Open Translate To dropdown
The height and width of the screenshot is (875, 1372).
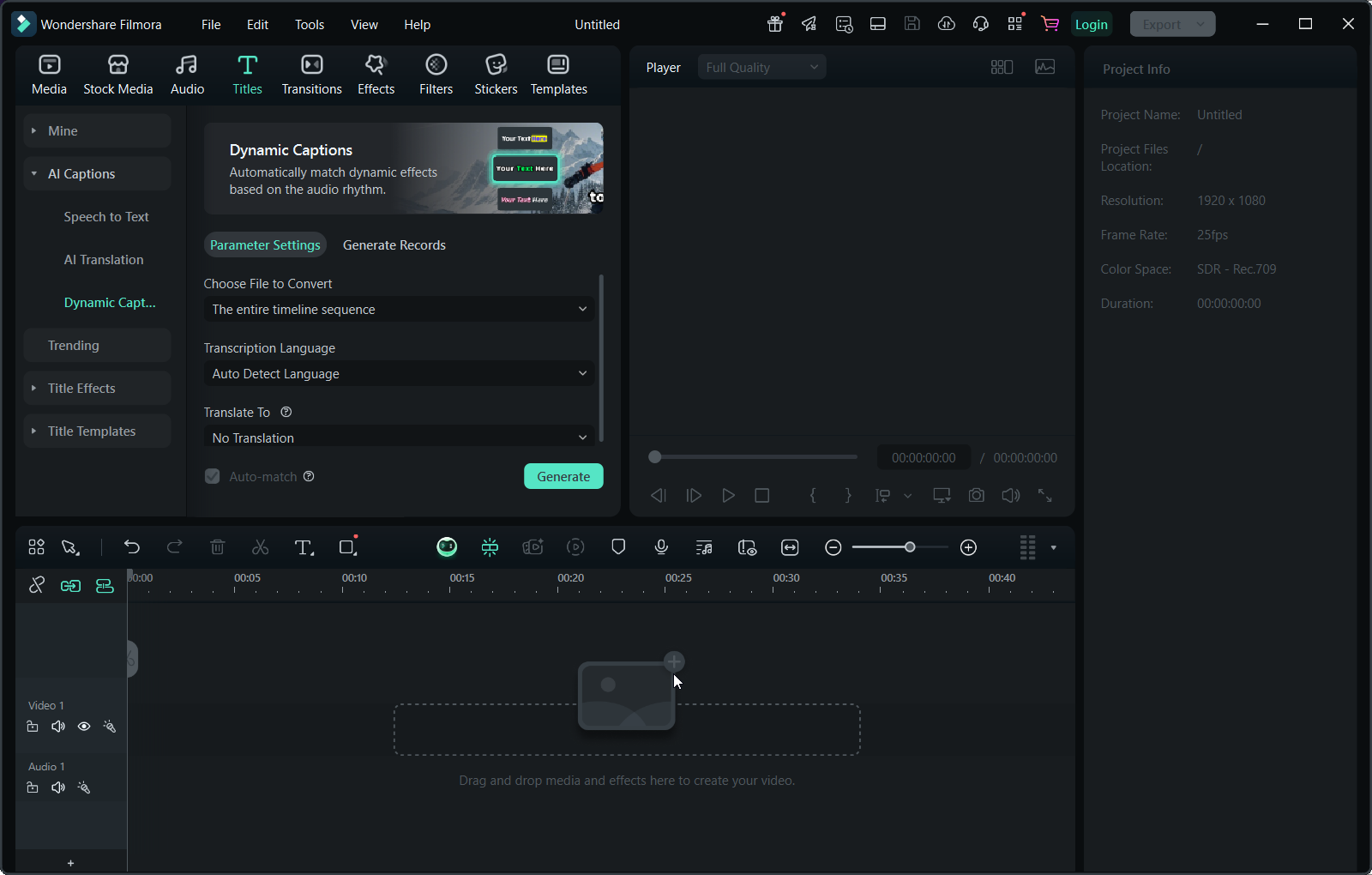click(x=399, y=437)
